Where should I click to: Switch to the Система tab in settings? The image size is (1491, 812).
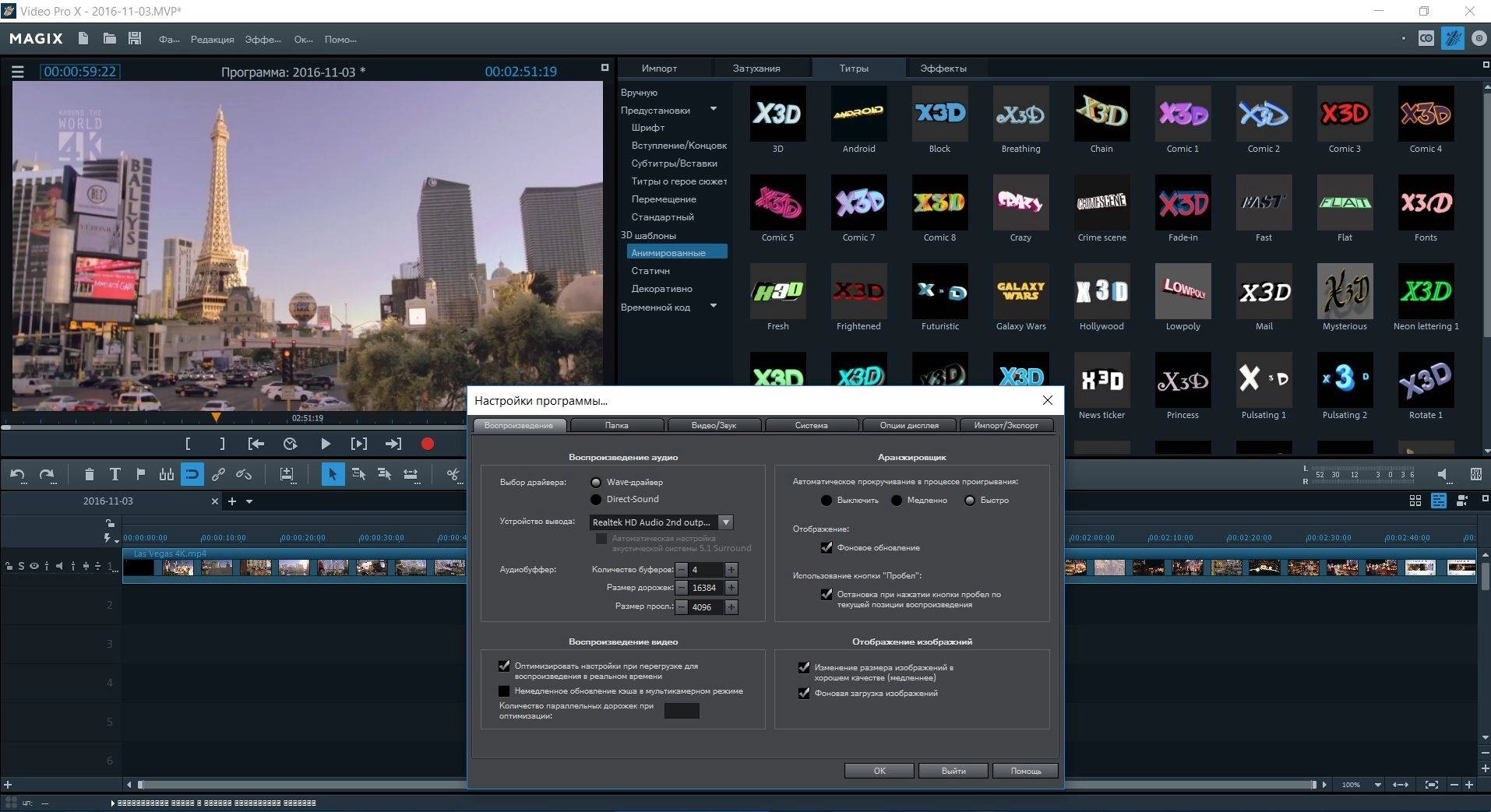coord(811,425)
